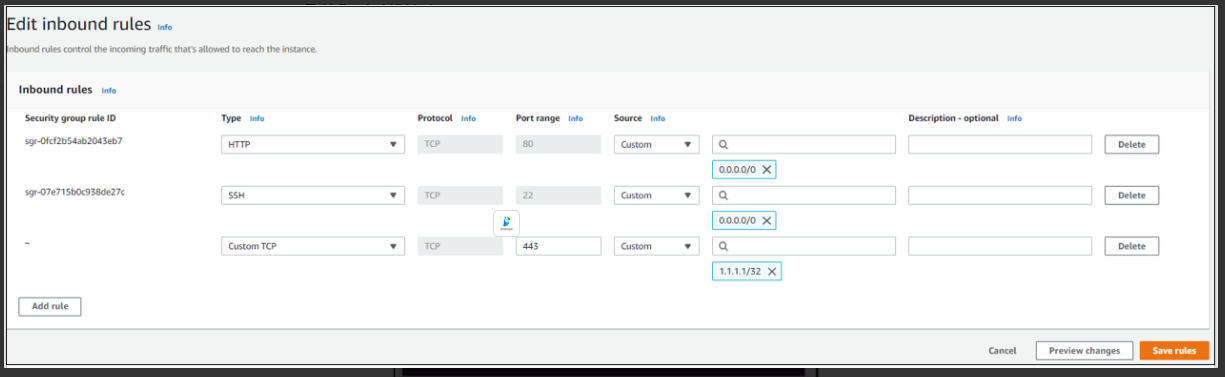Click the description field for HTTP rule
The image size is (1225, 377).
click(1000, 144)
